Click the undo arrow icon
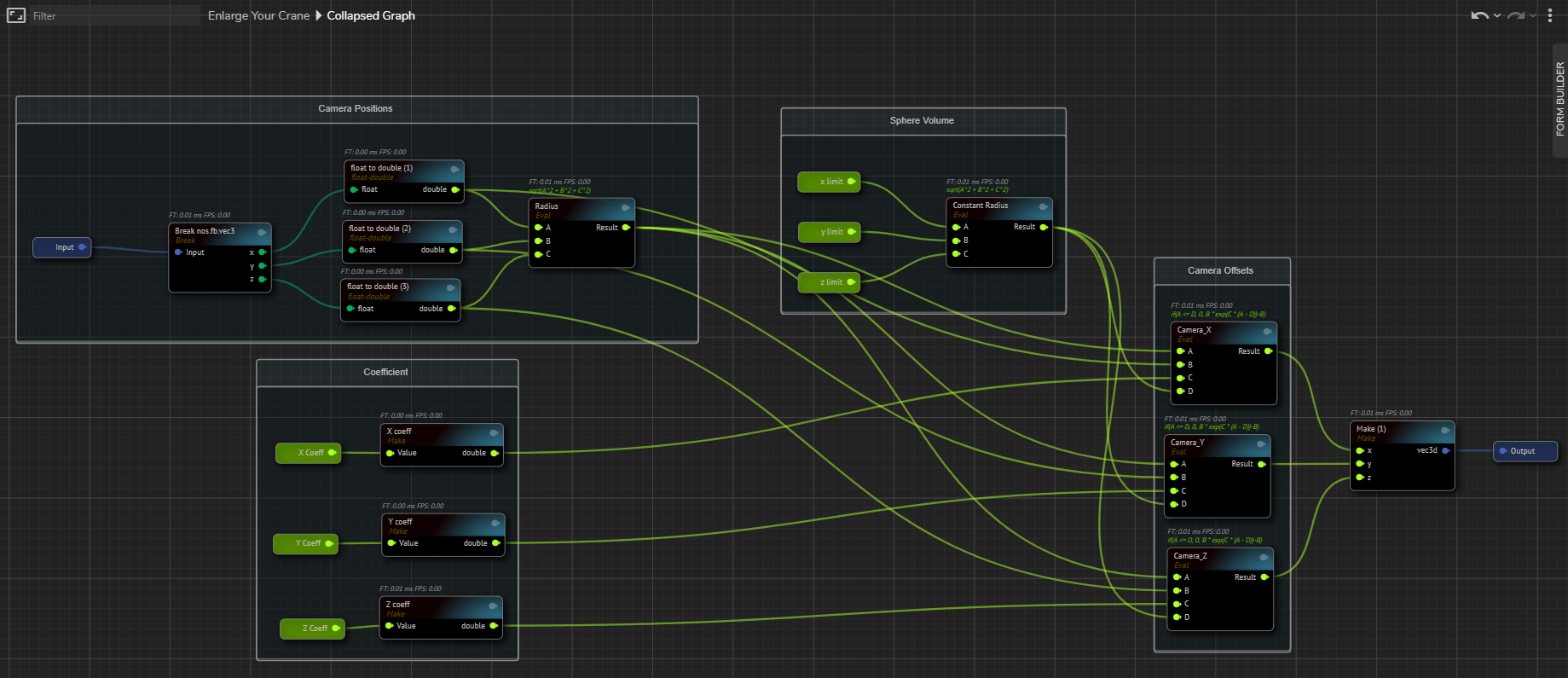 (1479, 15)
